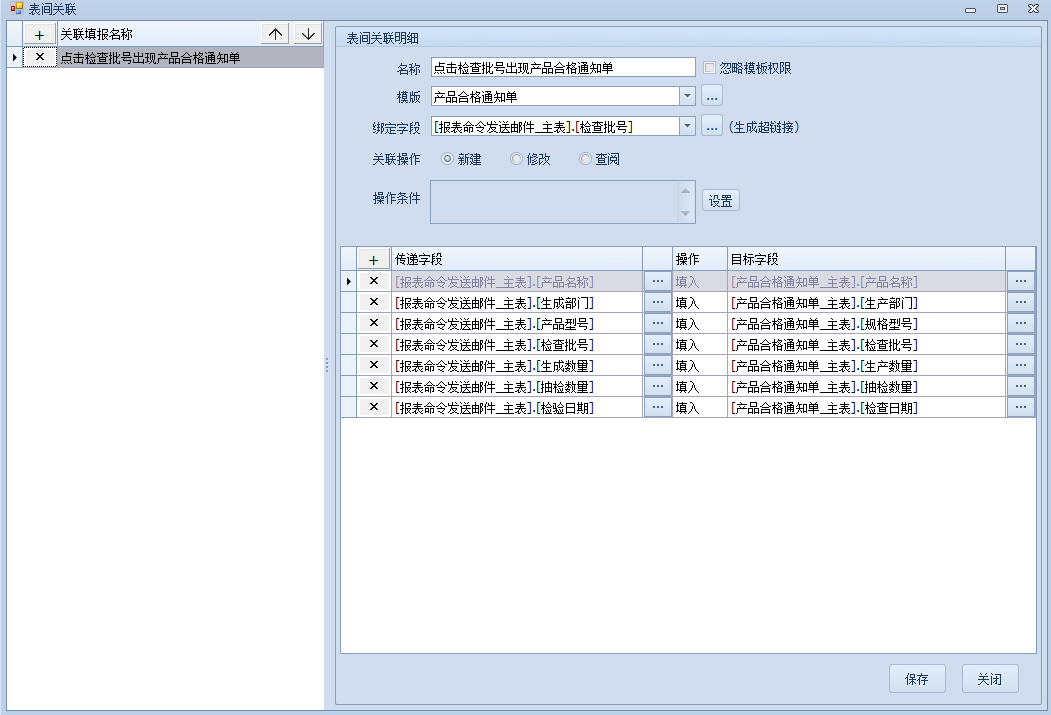Screen dimensions: 1051x715
Task: Add a new association with left panel plus
Action: click(x=39, y=34)
